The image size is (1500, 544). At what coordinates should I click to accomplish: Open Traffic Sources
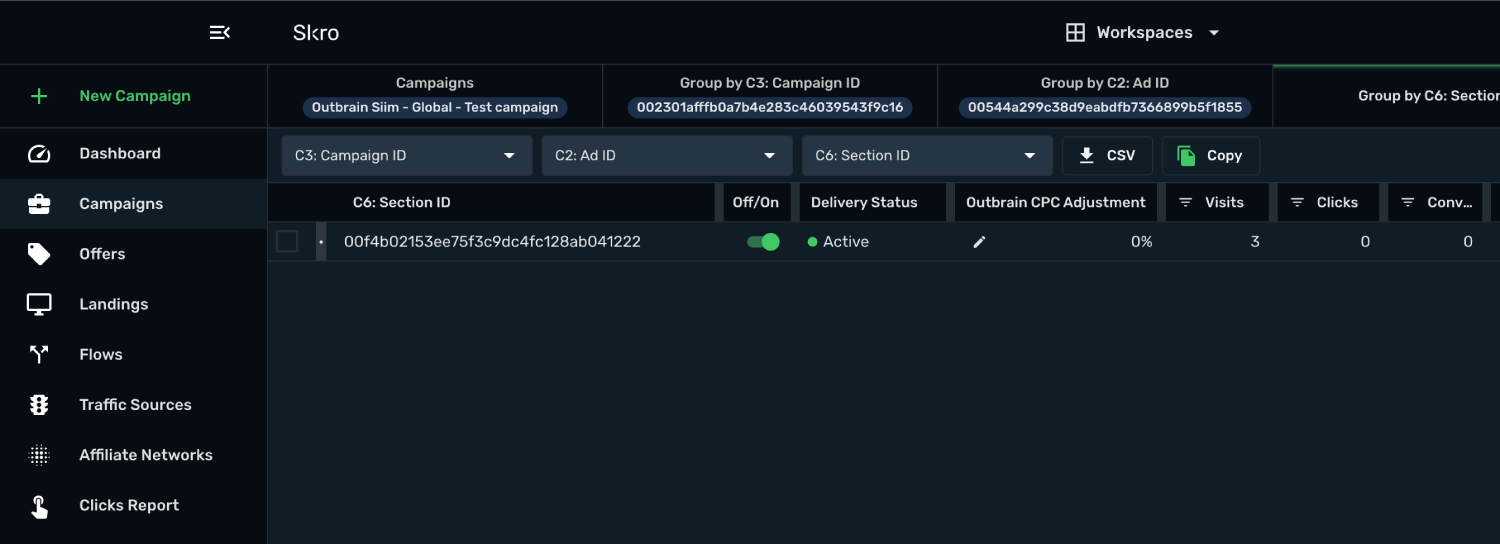pyautogui.click(x=135, y=405)
